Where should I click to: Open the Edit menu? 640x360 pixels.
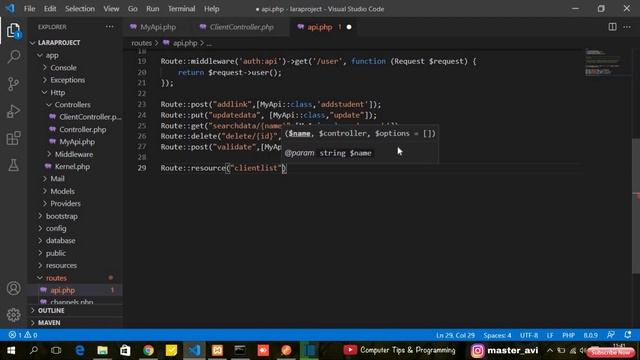pyautogui.click(x=50, y=9)
